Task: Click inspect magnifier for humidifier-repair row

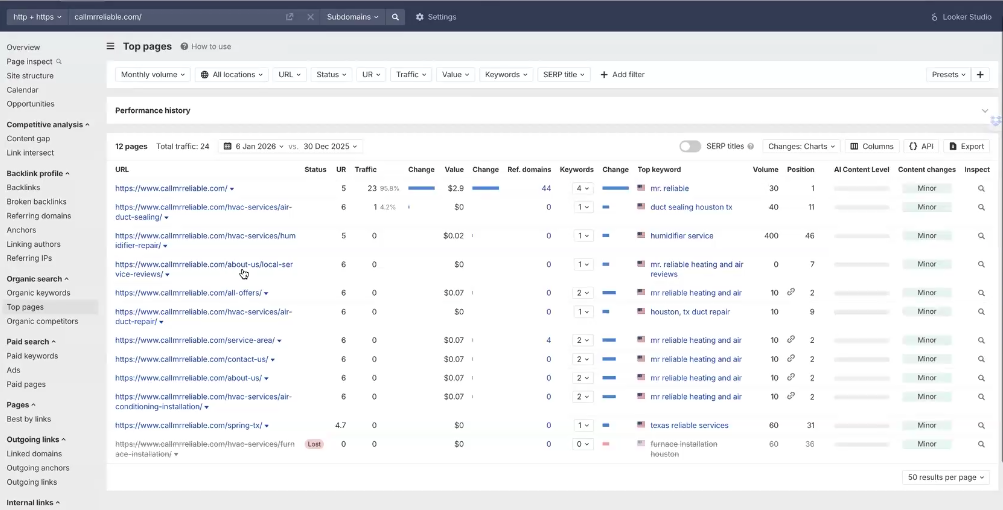Action: click(981, 236)
